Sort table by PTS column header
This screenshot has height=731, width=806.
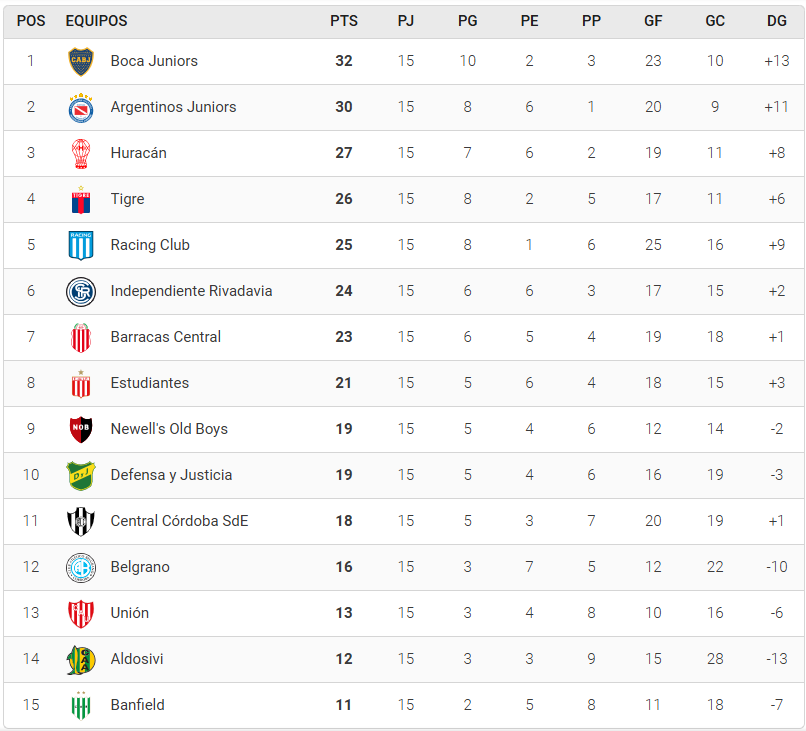(344, 21)
